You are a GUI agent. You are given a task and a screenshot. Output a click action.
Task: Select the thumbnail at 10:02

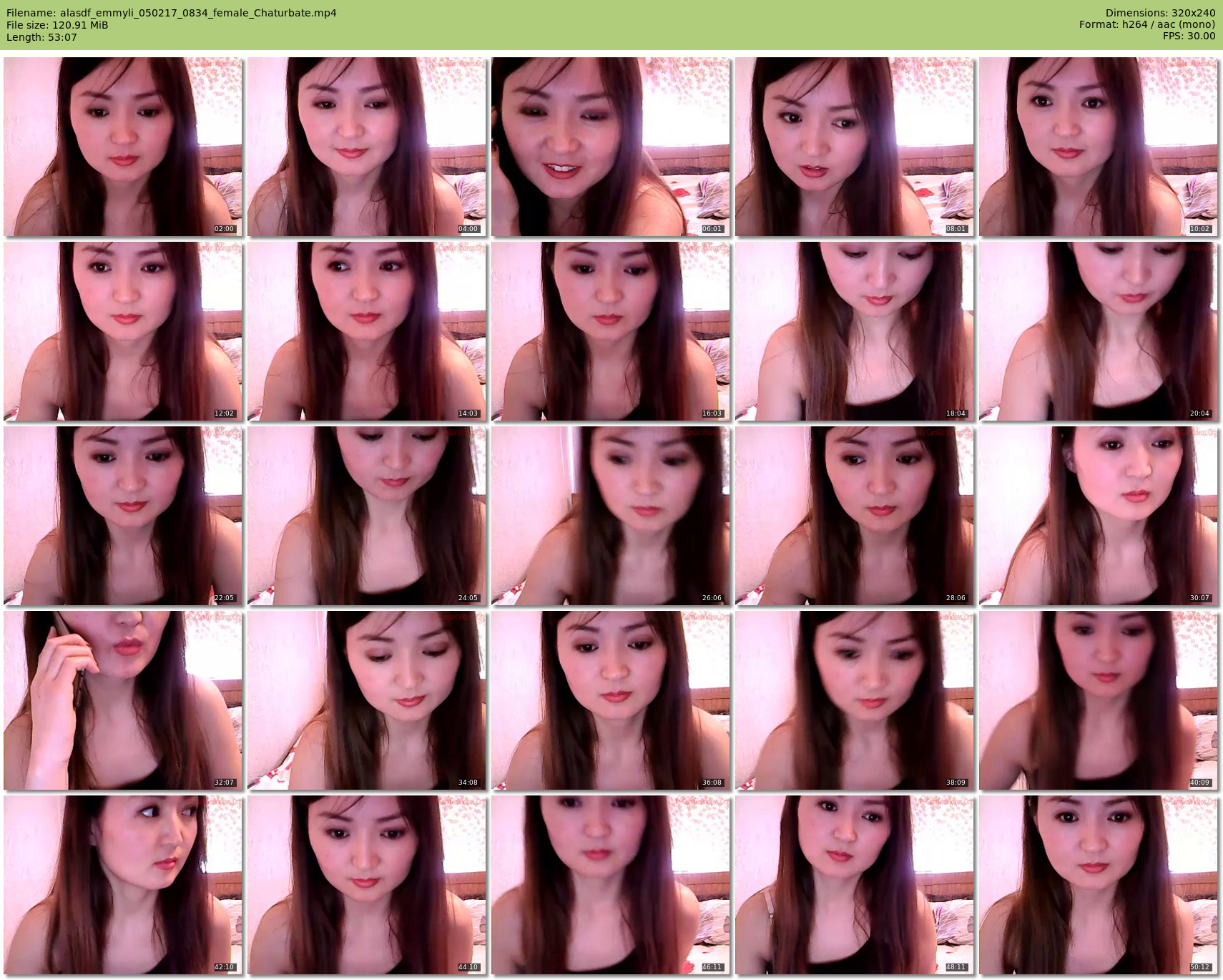pyautogui.click(x=1098, y=147)
